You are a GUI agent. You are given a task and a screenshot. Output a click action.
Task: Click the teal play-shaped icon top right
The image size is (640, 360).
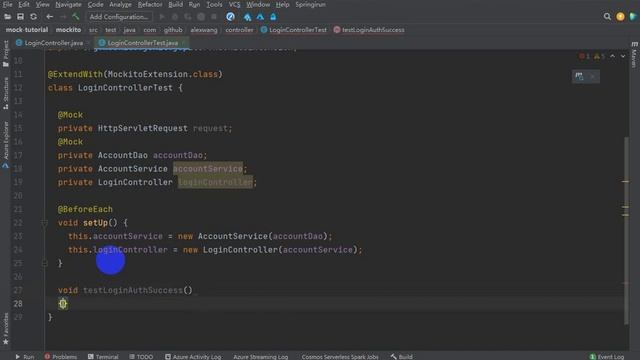633,17
